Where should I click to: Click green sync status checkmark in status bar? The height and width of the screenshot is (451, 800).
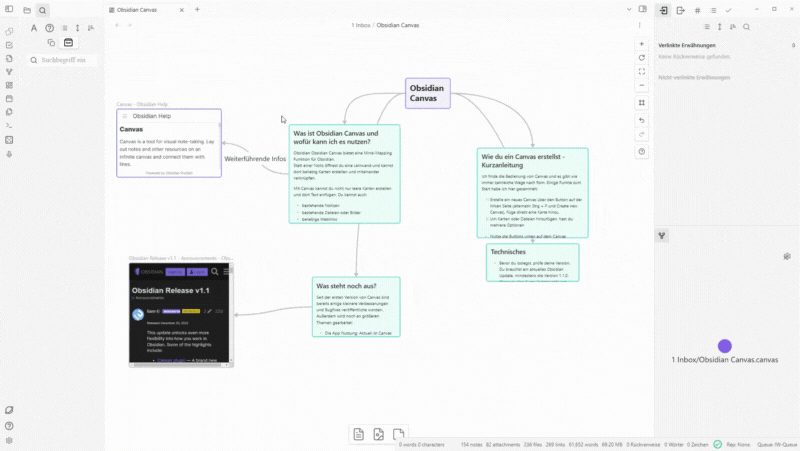pos(717,444)
